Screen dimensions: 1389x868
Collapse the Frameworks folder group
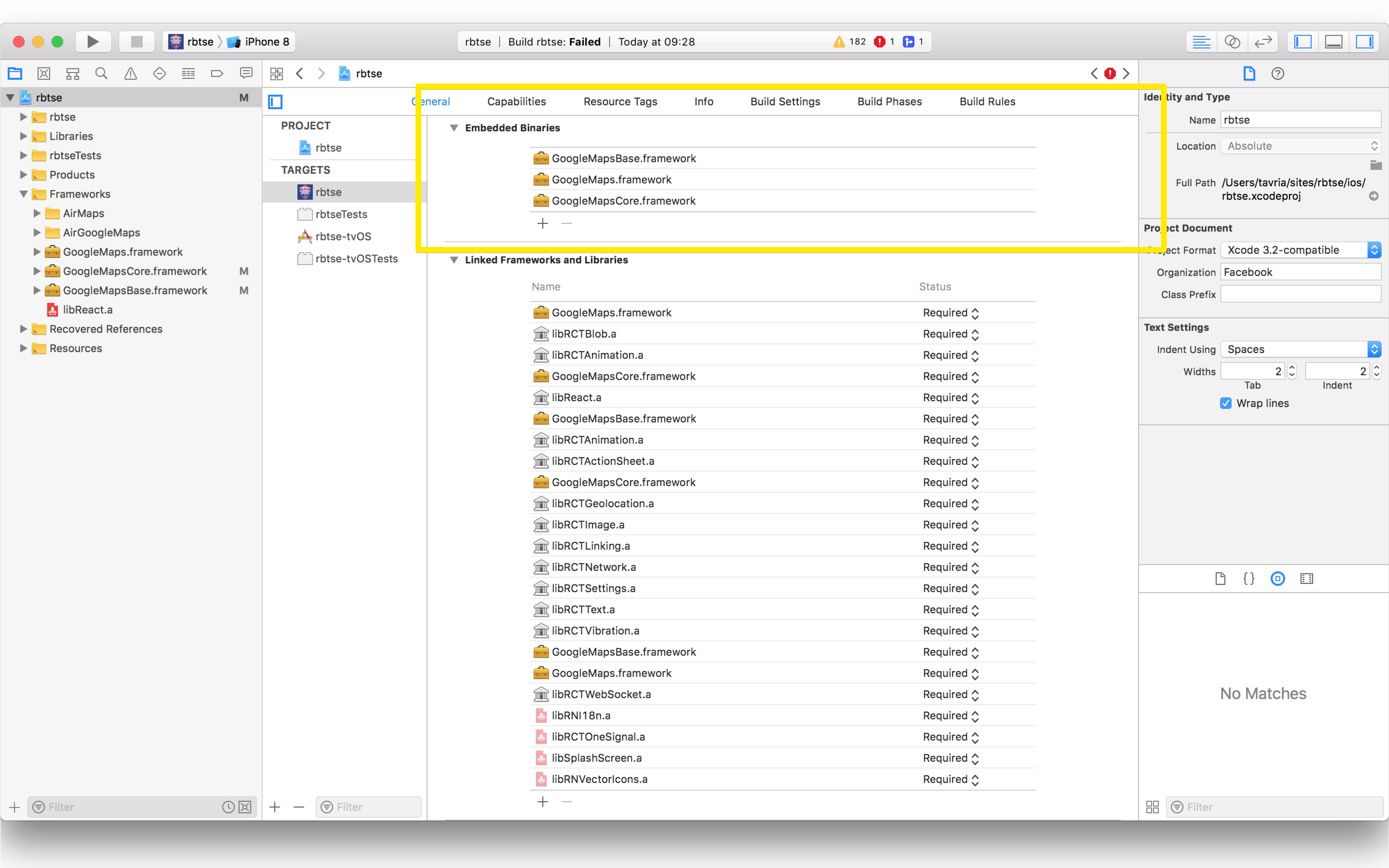tap(24, 194)
